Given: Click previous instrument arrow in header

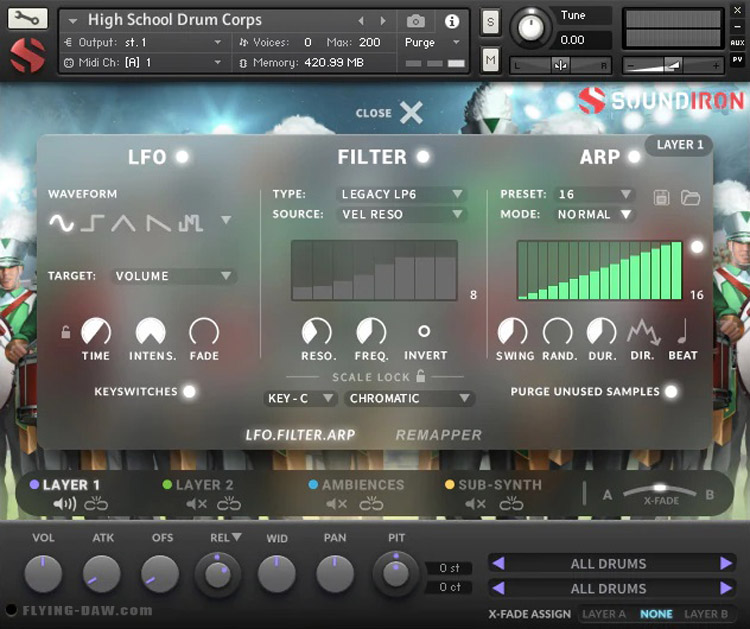Looking at the screenshot, I should [x=361, y=21].
